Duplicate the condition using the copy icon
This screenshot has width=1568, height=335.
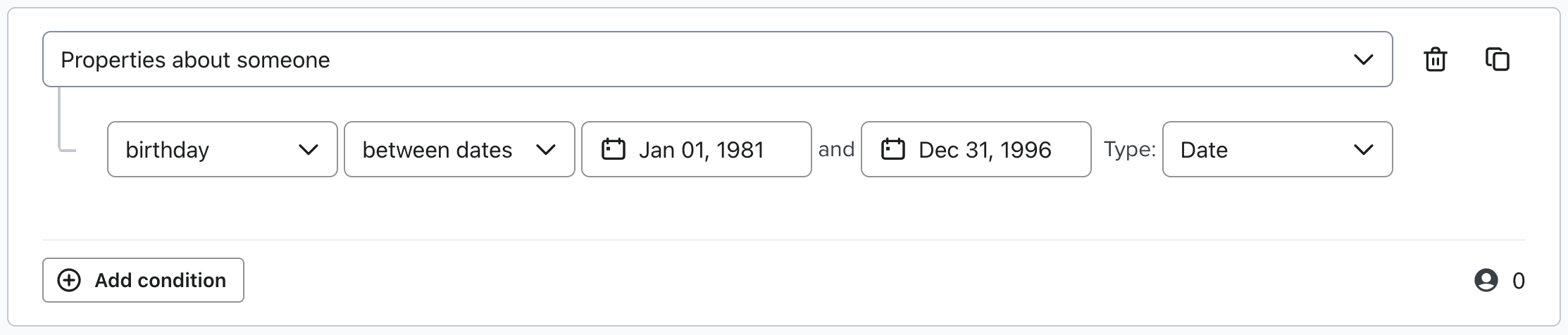click(1497, 60)
